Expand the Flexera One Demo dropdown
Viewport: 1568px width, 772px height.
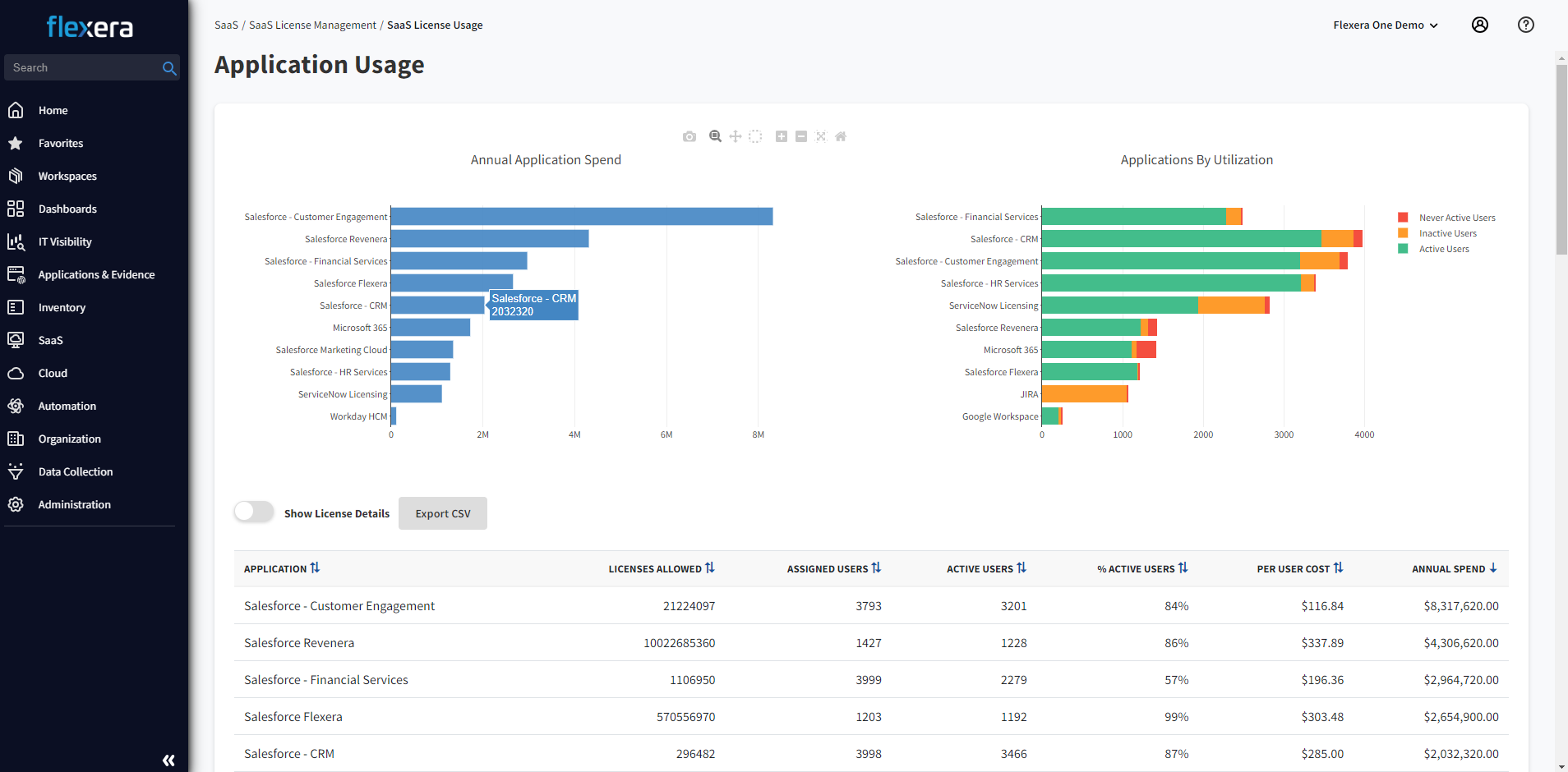pyautogui.click(x=1386, y=25)
